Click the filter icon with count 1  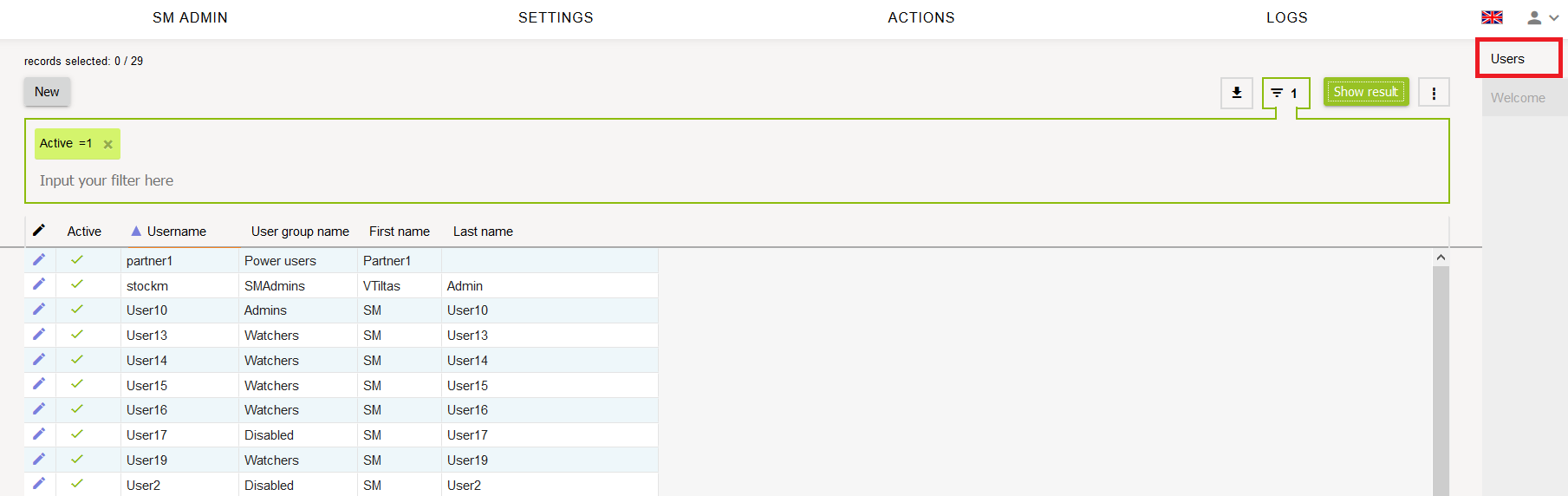click(1285, 93)
